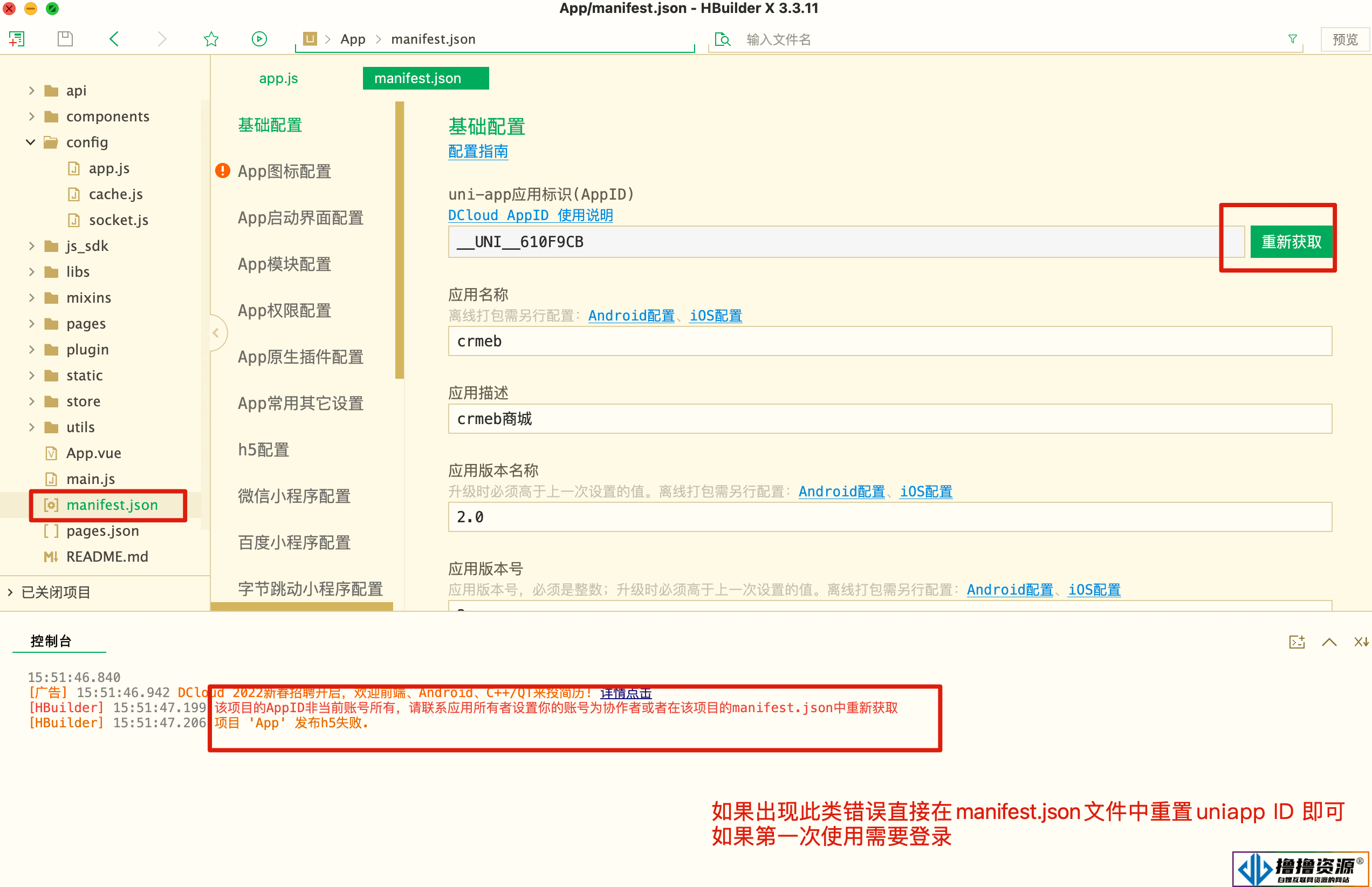This screenshot has height=887, width=1372.
Task: Click the pages.json bracket icon
Action: coord(51,531)
